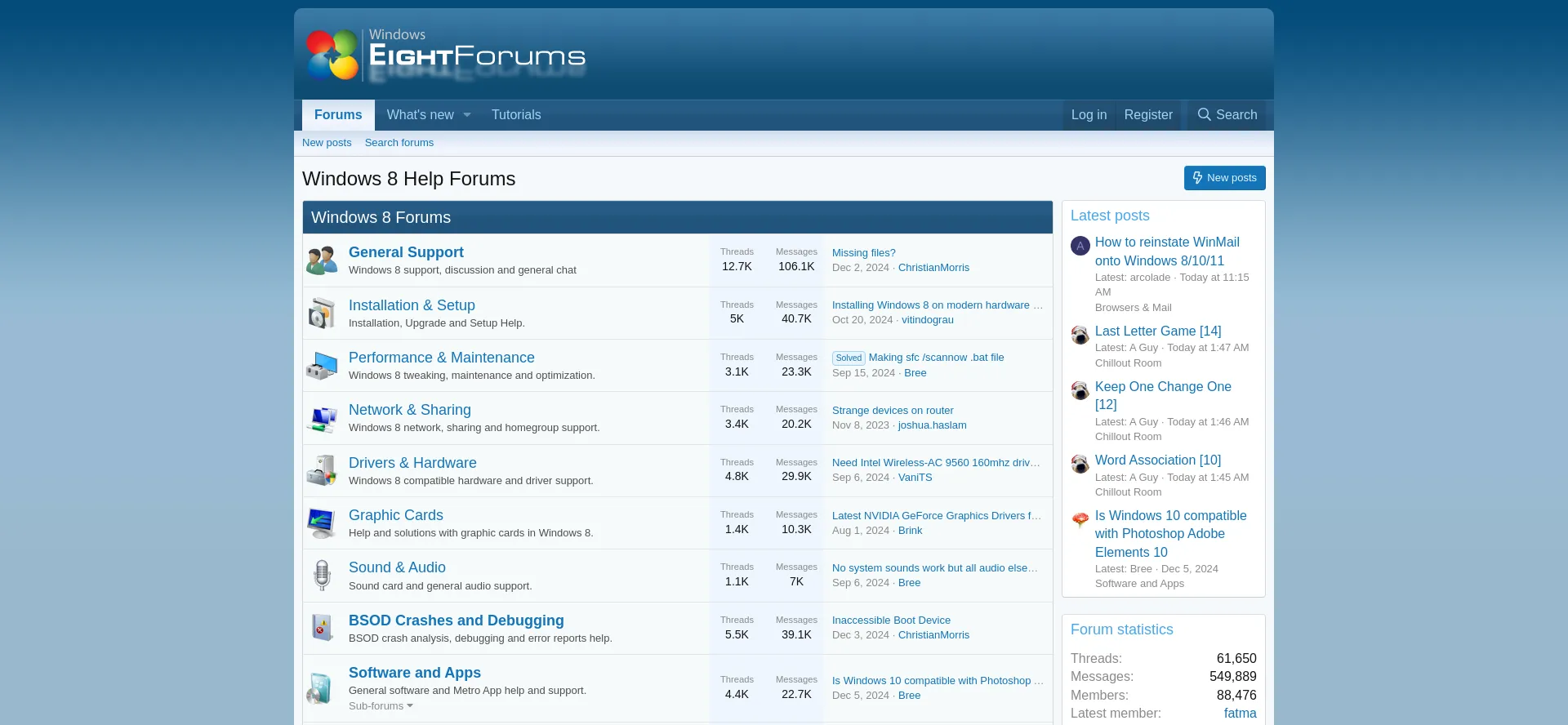Open Search forums sub-navigation link
Viewport: 1568px width, 725px height.
[x=399, y=143]
